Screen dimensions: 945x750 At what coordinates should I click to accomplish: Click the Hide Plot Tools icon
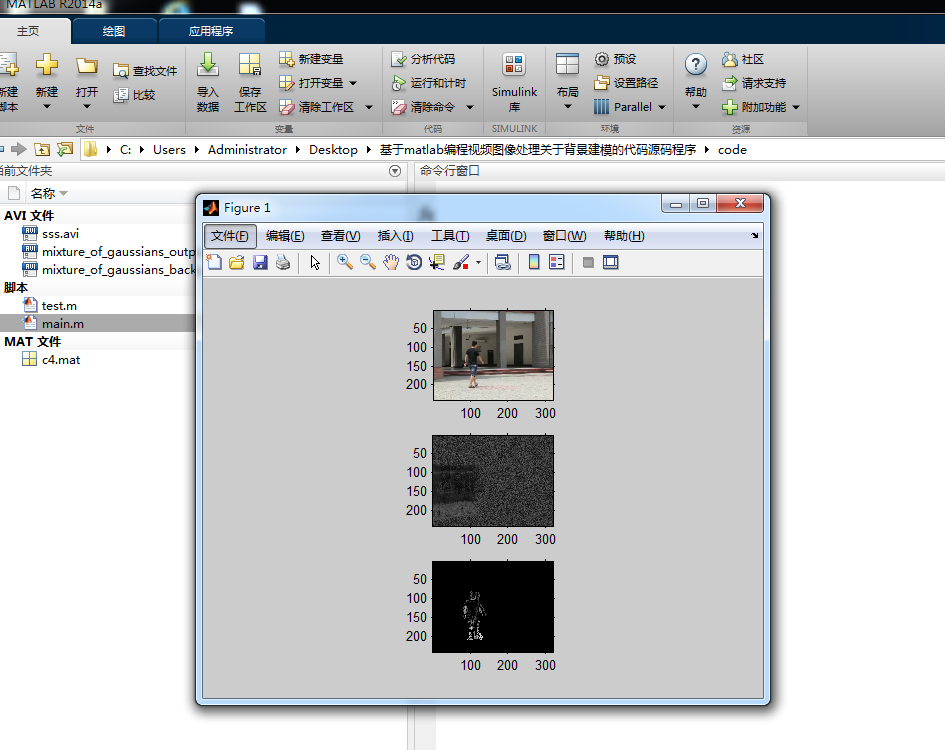click(x=588, y=262)
